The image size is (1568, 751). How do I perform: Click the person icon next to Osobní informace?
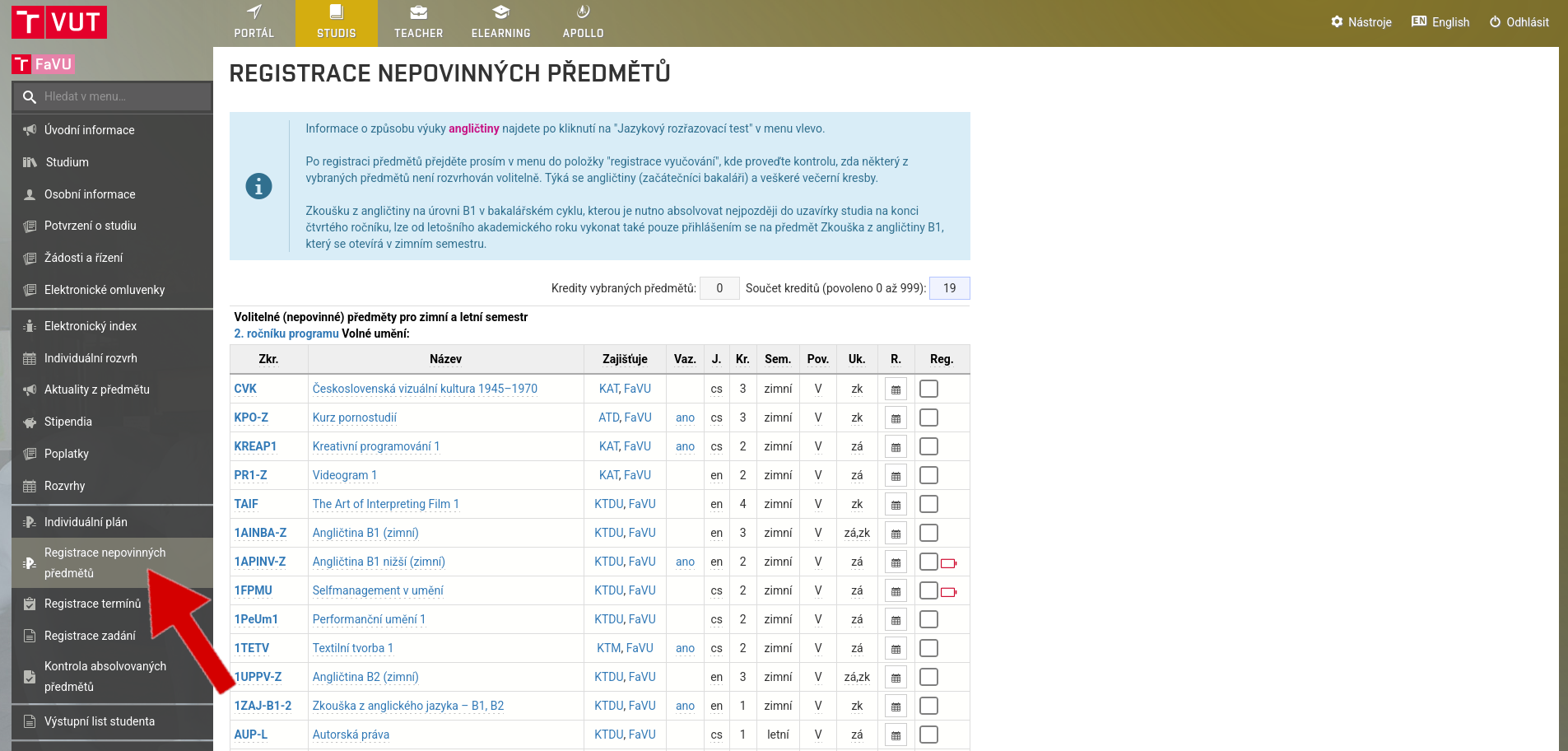[x=30, y=194]
